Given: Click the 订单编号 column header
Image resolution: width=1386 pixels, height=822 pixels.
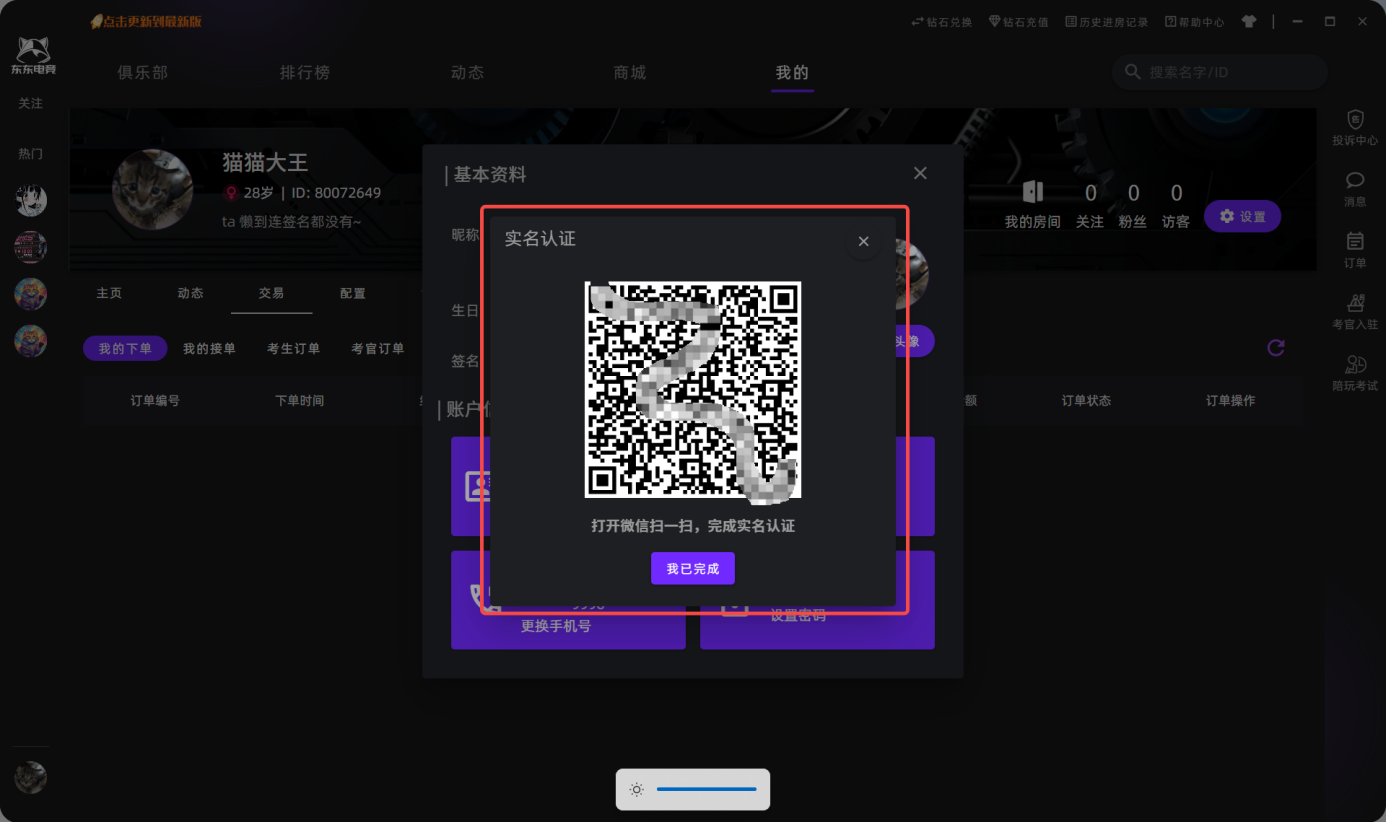Looking at the screenshot, I should 155,400.
